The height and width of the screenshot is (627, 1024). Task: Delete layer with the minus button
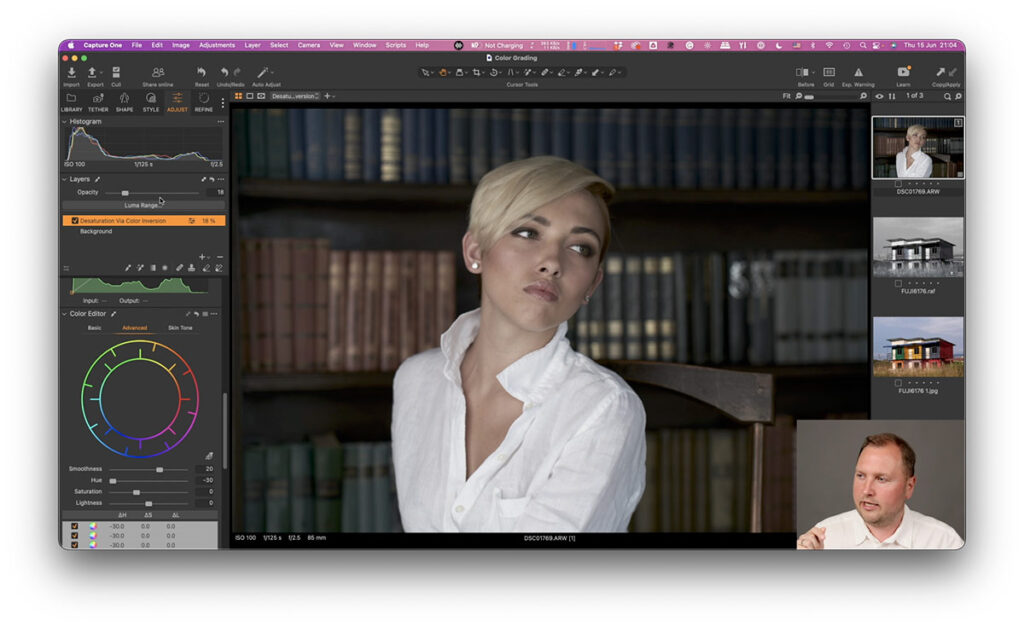tap(220, 257)
